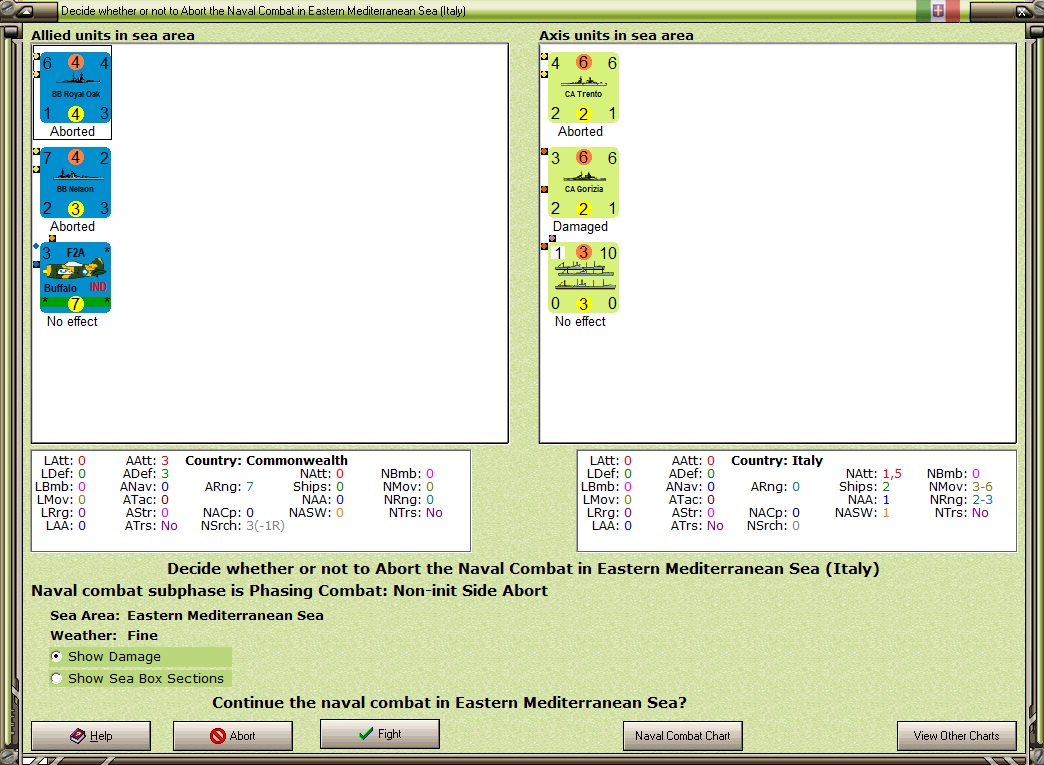Viewport: 1044px width, 765px height.
Task: Click the 'Aborted' status under BB Royal Oak
Action: (x=73, y=132)
